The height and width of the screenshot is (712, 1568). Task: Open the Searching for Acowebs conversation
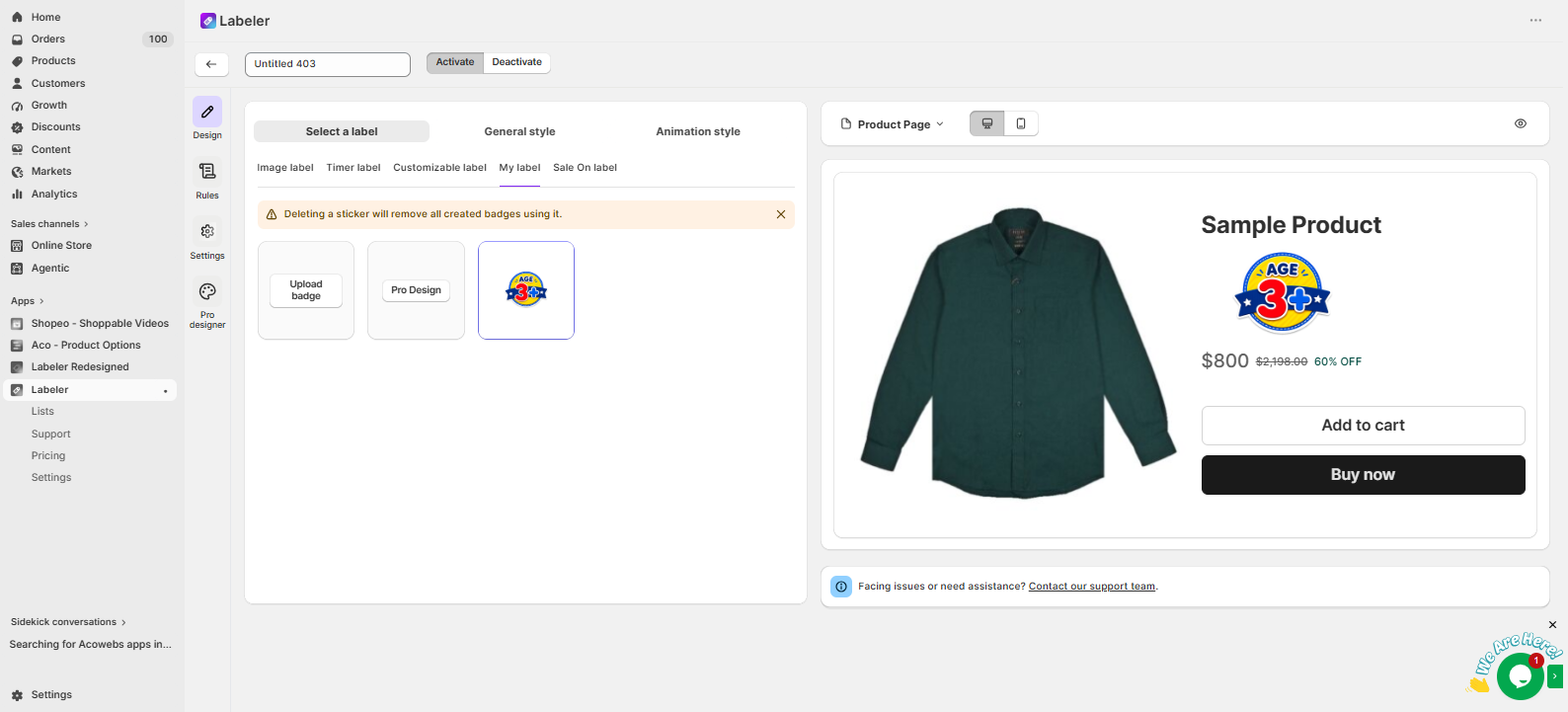click(x=91, y=645)
